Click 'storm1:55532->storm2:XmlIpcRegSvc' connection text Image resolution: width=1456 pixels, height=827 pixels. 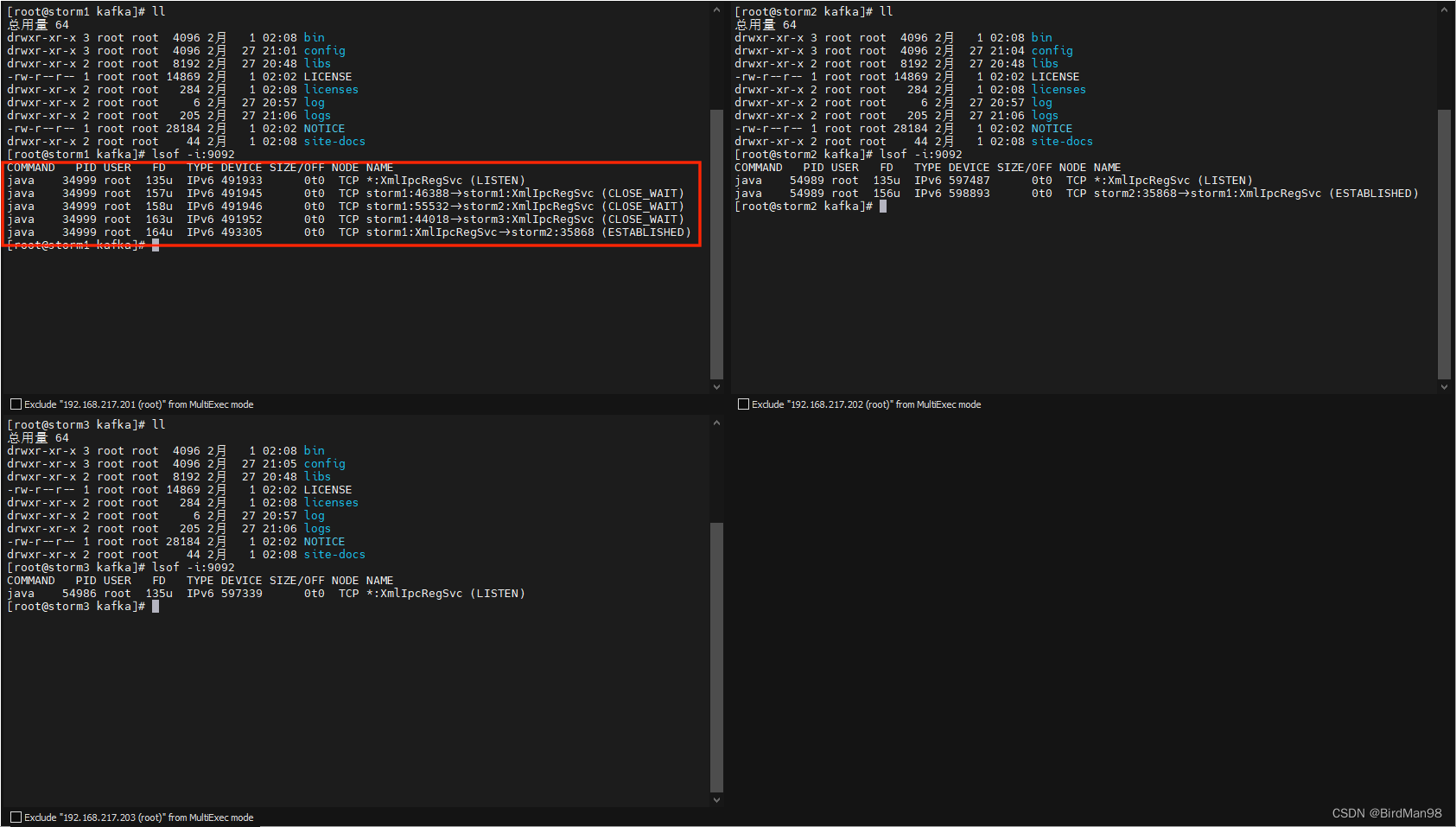click(480, 207)
